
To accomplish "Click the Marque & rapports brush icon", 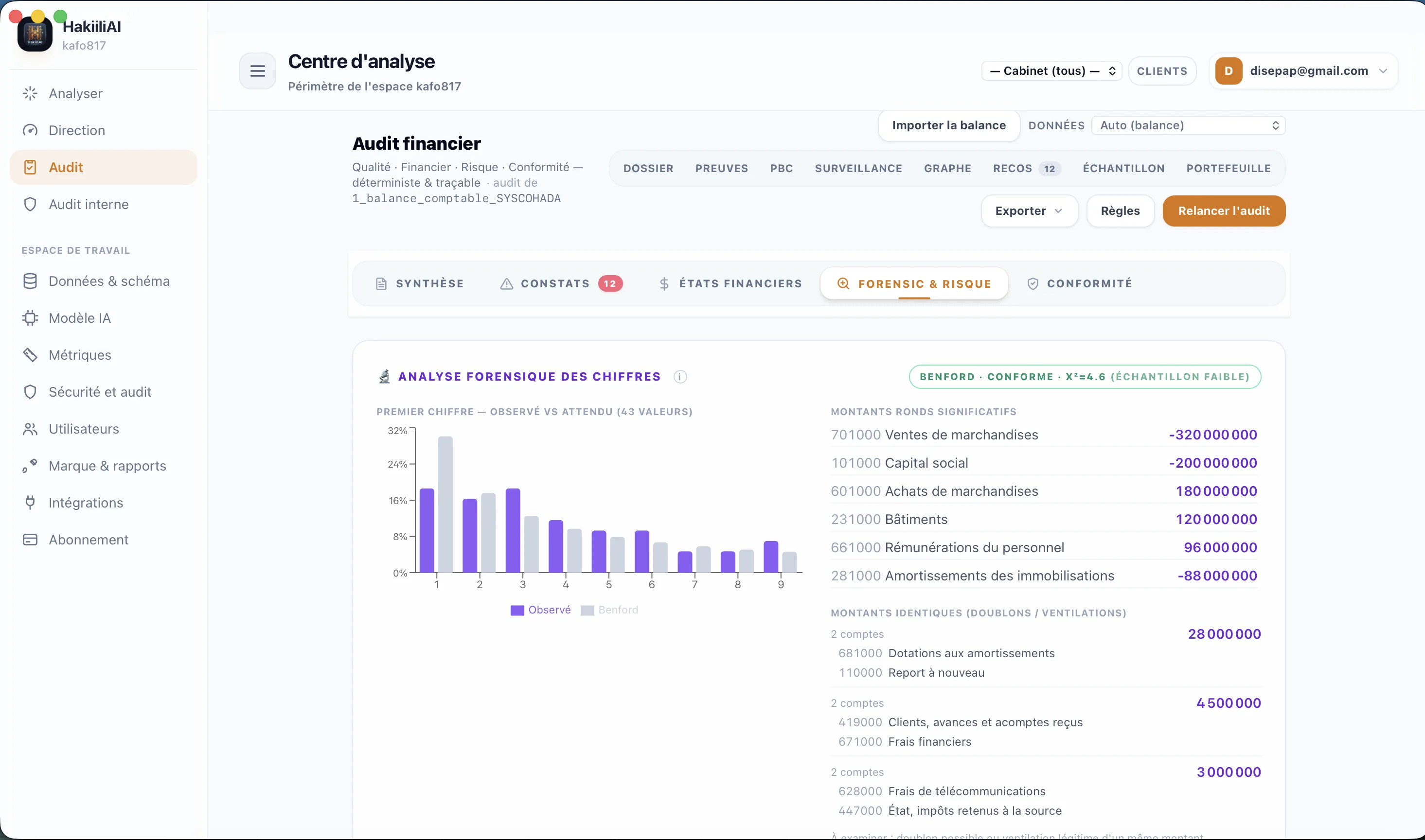I will (30, 466).
